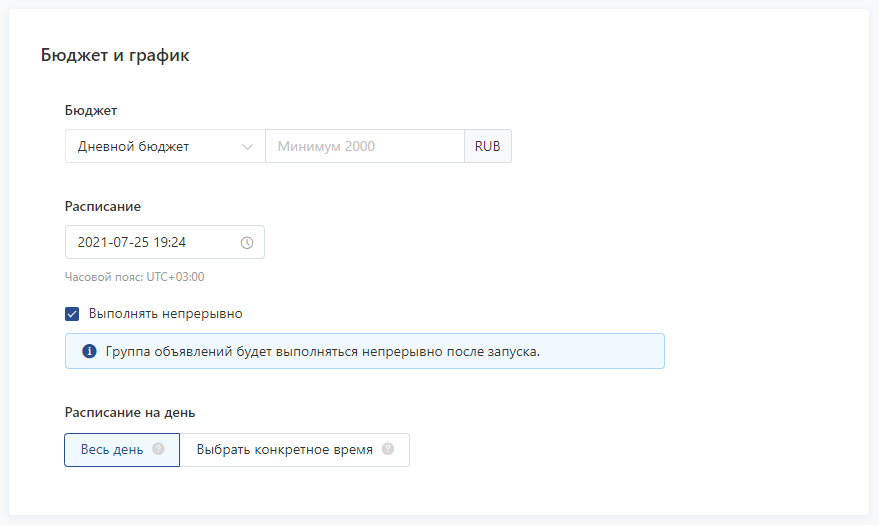This screenshot has width=879, height=525.
Task: Click the schedule date field 2021-07-25 19:24
Action: click(x=165, y=242)
